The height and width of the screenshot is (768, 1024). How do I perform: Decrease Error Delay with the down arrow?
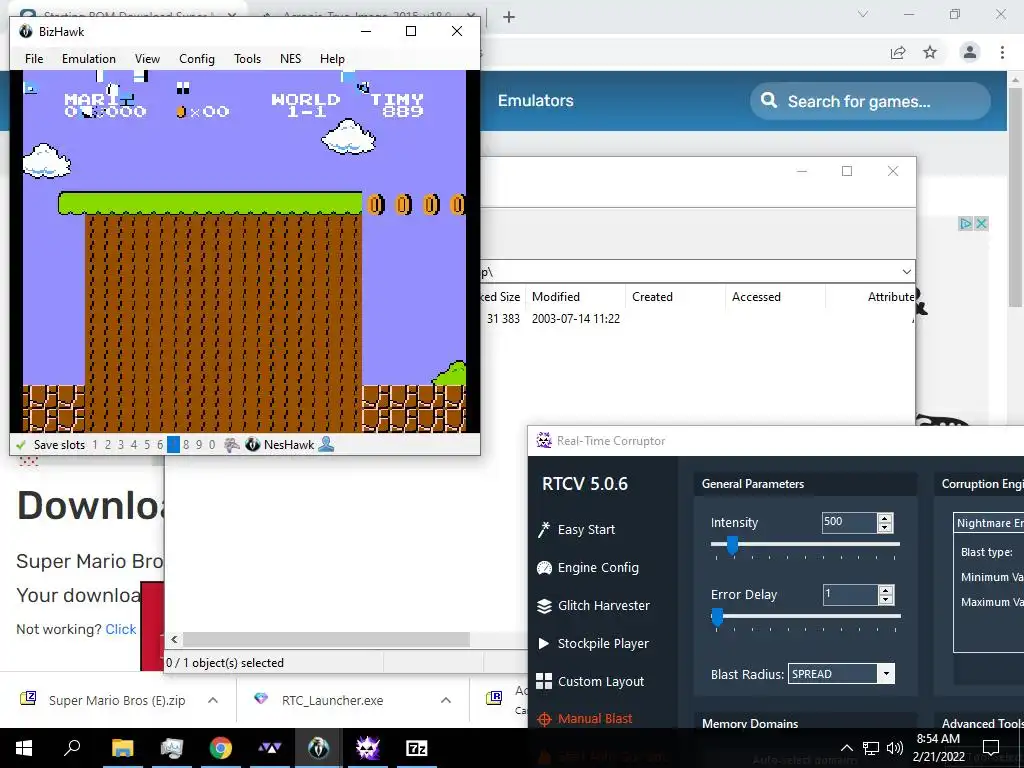[x=886, y=600]
